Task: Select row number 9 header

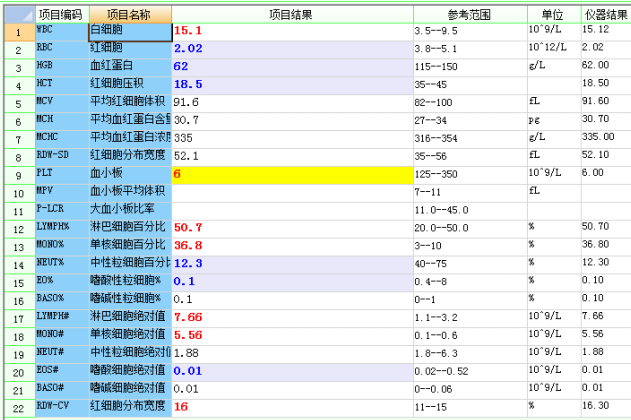Action: (x=17, y=174)
